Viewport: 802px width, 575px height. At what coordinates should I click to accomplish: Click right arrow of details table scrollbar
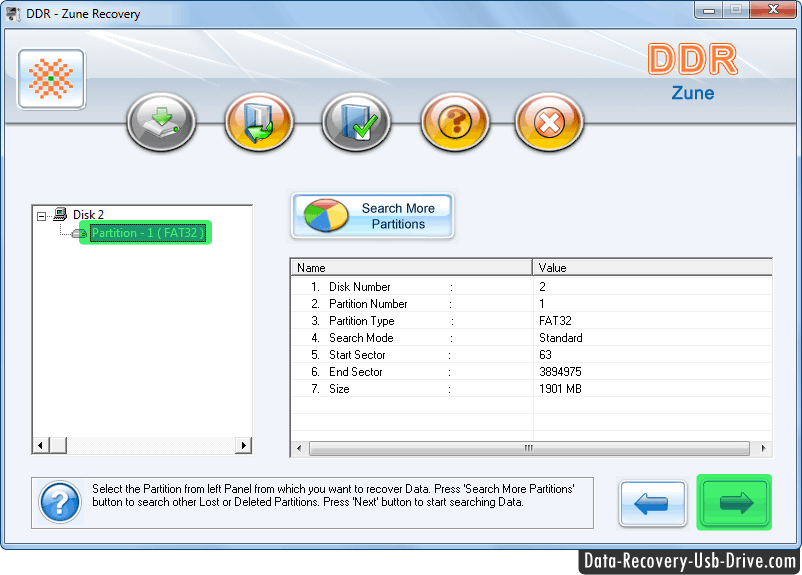[x=763, y=449]
